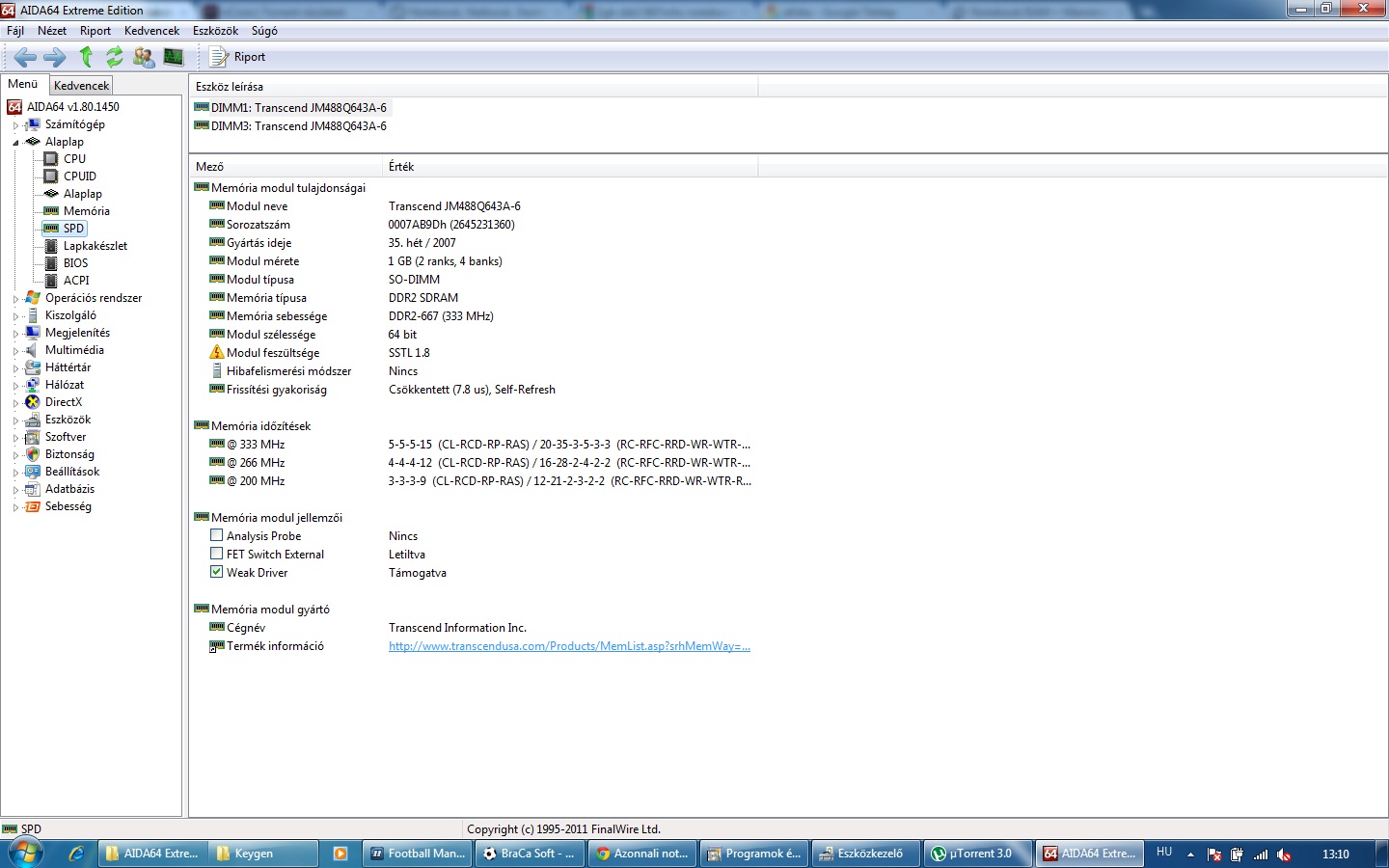Select the AIDA64 v1.80.1450 root node
1389x868 pixels.
coord(73,107)
